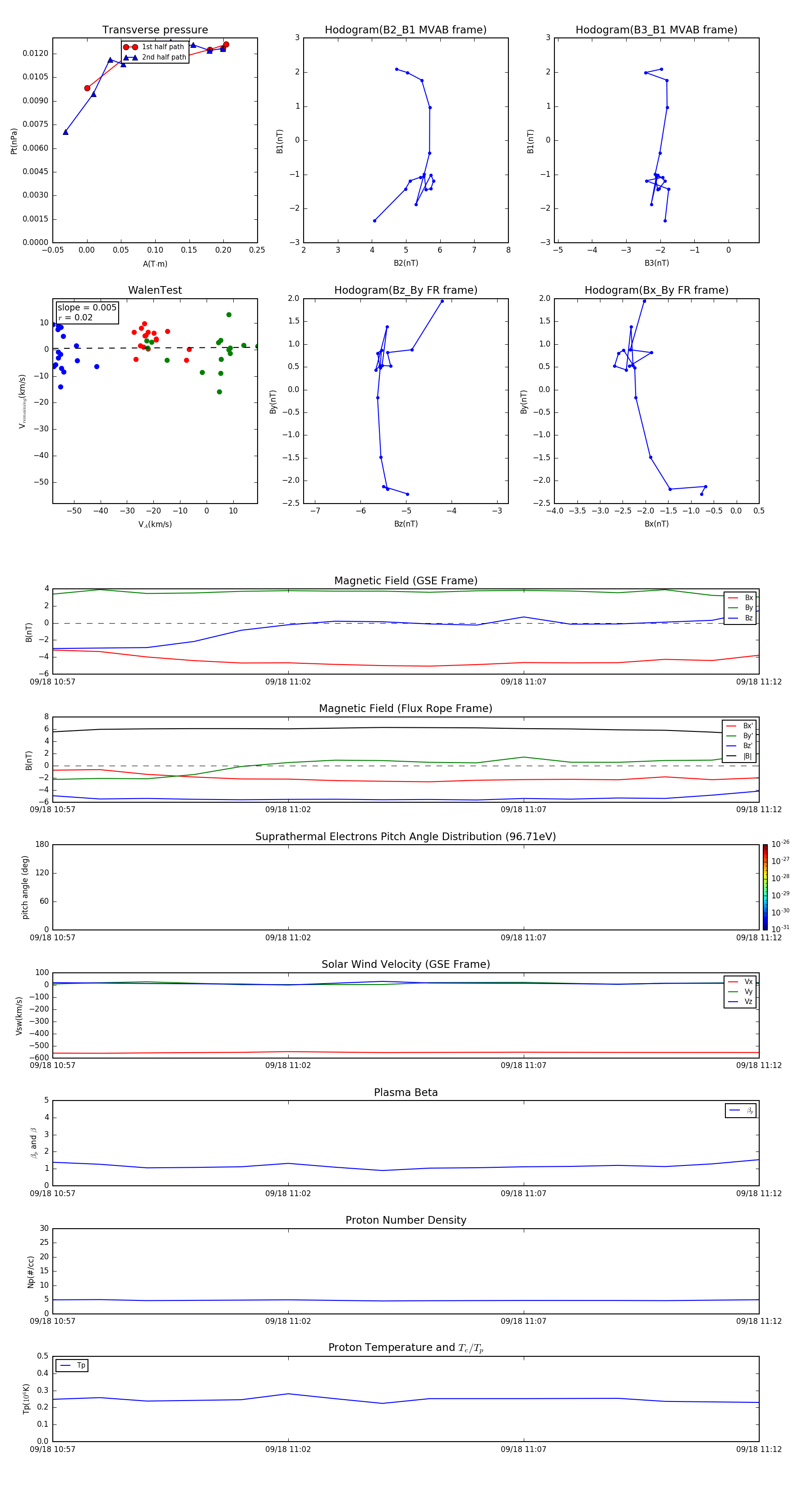
Task: Click the 'Hodogram(B2_B1 MVAB frame)' title
Action: pos(406,30)
